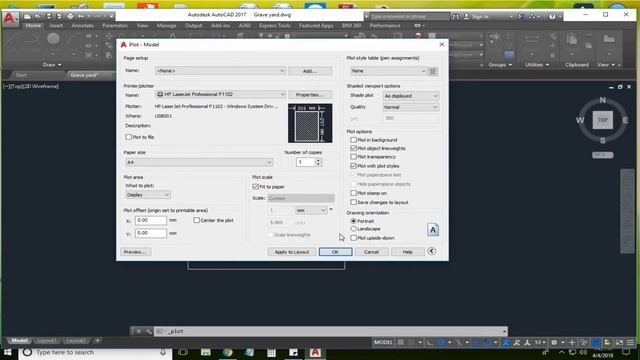This screenshot has height=360, width=640.
Task: Toggle Ortho mode icon in status bar
Action: pos(430,342)
